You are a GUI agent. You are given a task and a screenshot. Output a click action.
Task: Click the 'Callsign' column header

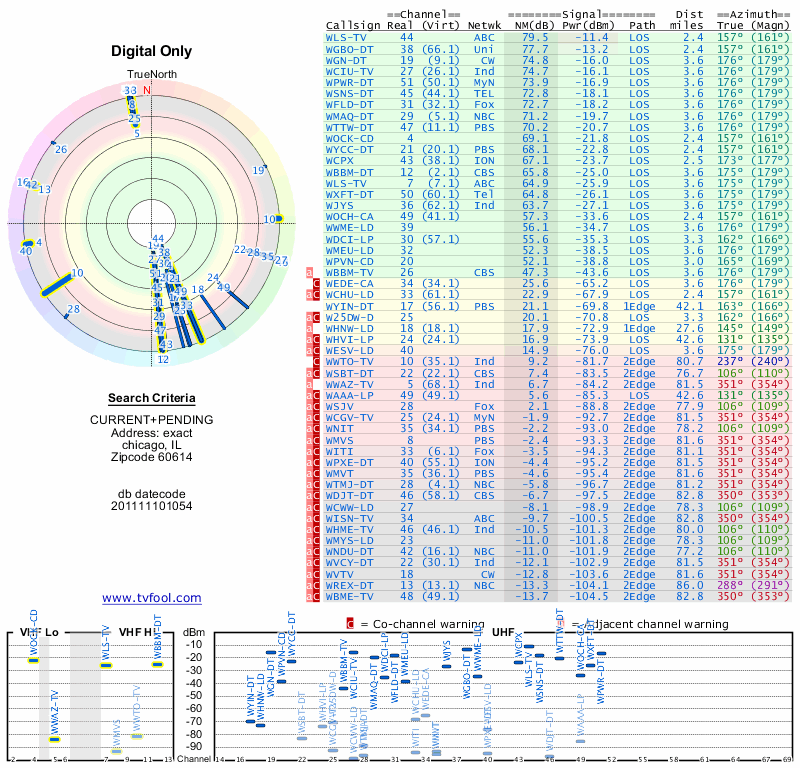pos(353,26)
